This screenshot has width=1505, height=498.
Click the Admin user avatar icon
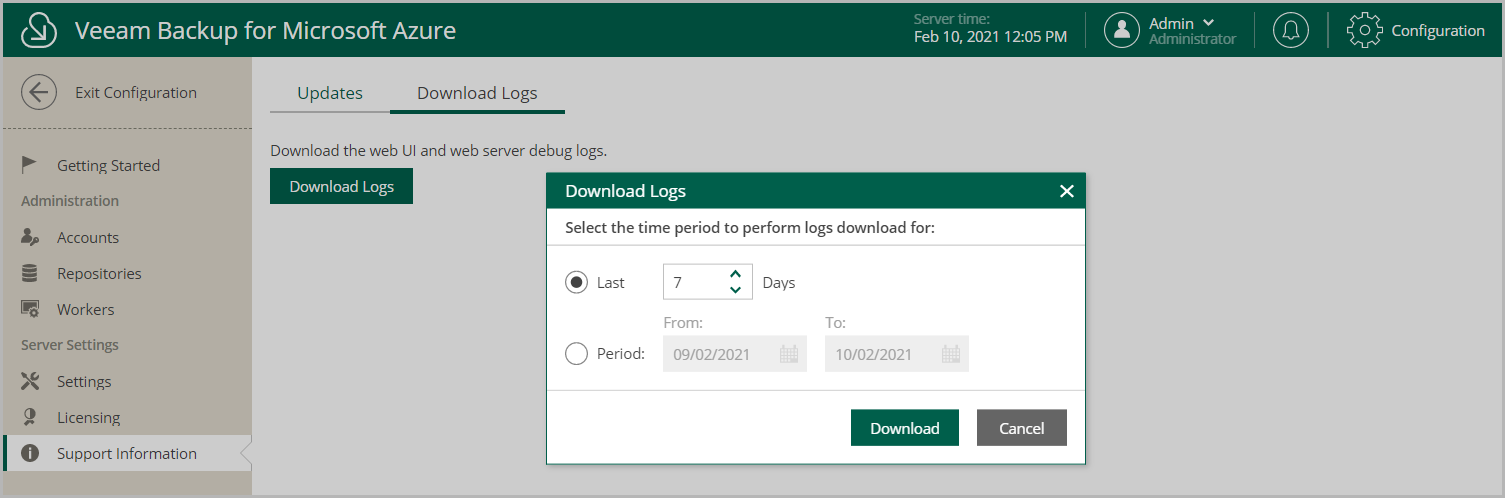tap(1122, 30)
